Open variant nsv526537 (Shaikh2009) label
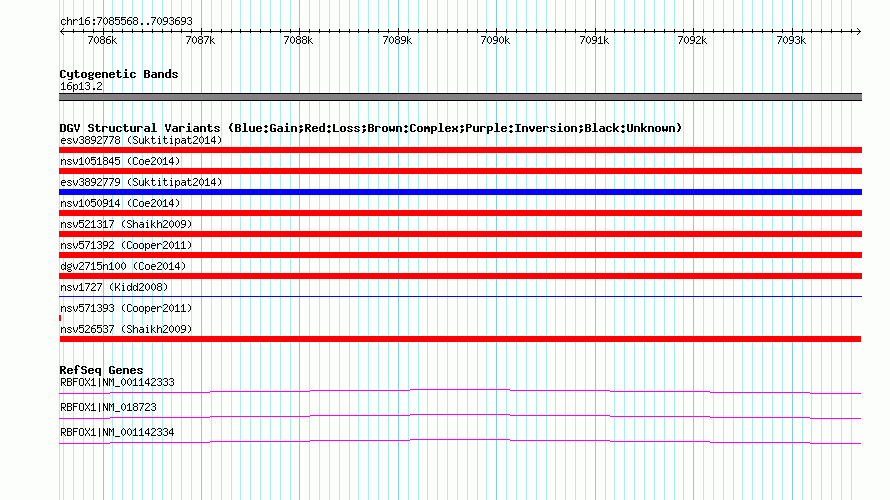 [126, 329]
